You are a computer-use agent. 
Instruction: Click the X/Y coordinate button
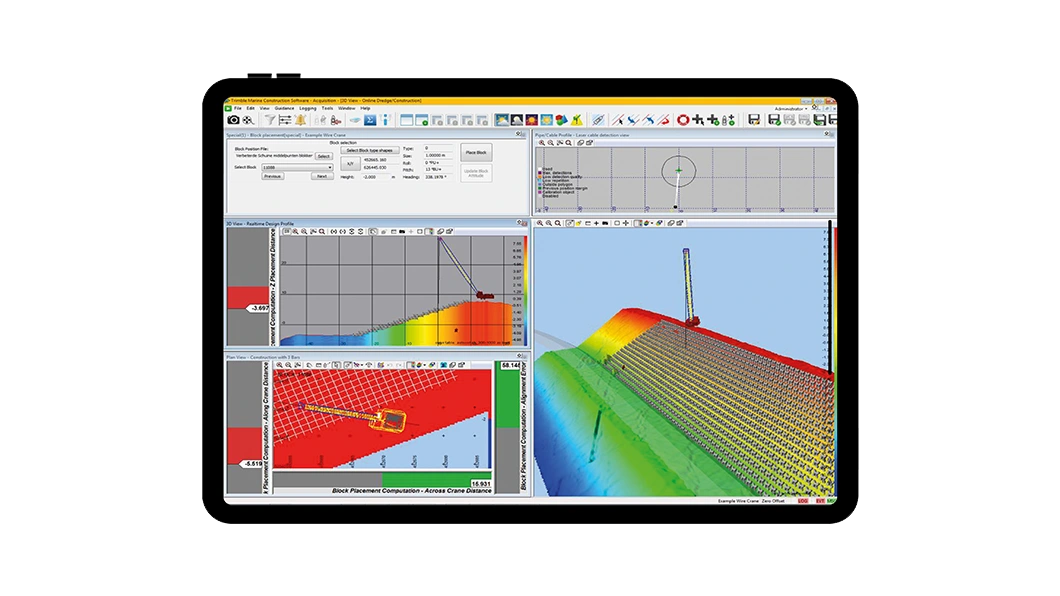coord(350,164)
